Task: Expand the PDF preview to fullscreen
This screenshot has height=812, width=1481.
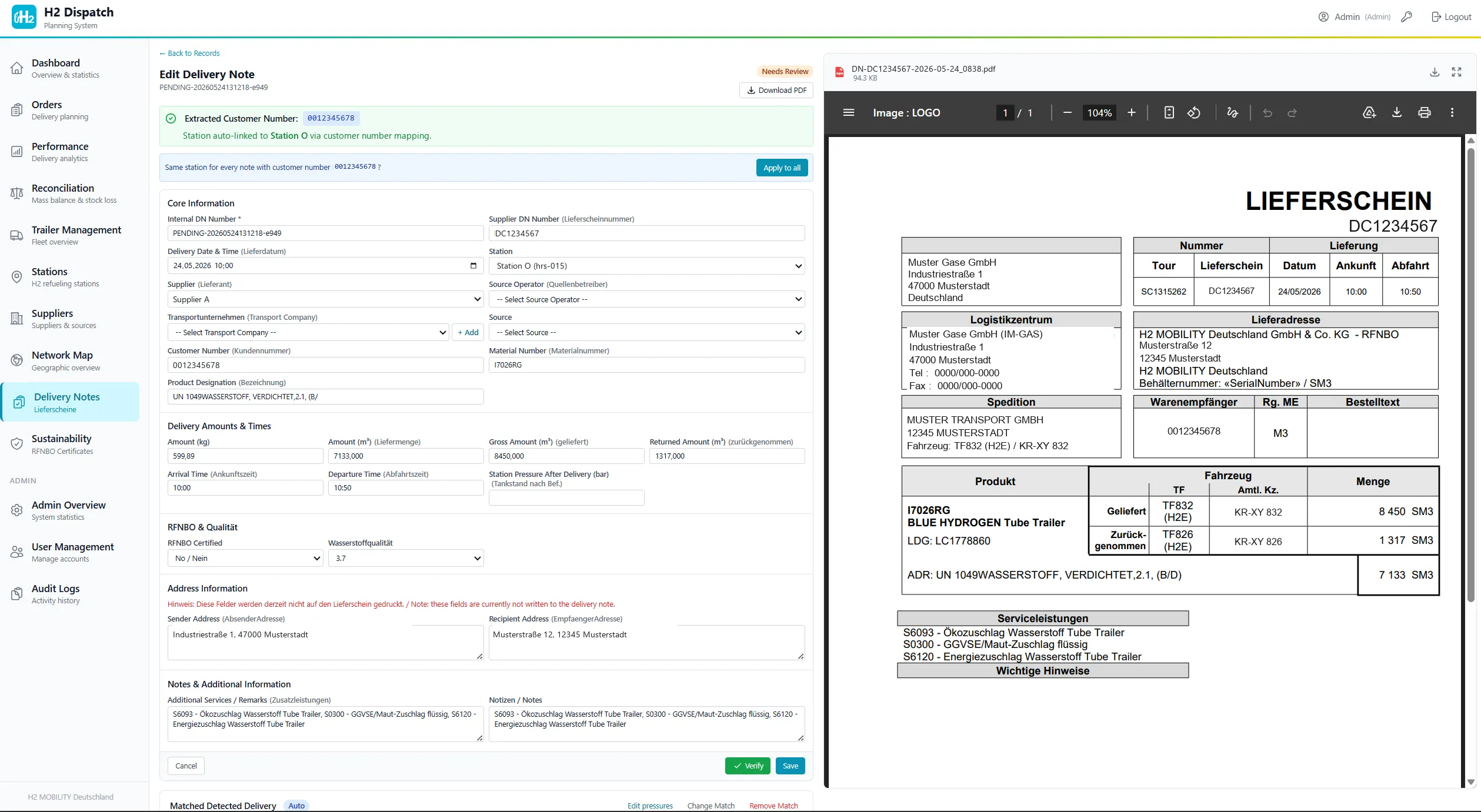Action: [x=1457, y=72]
